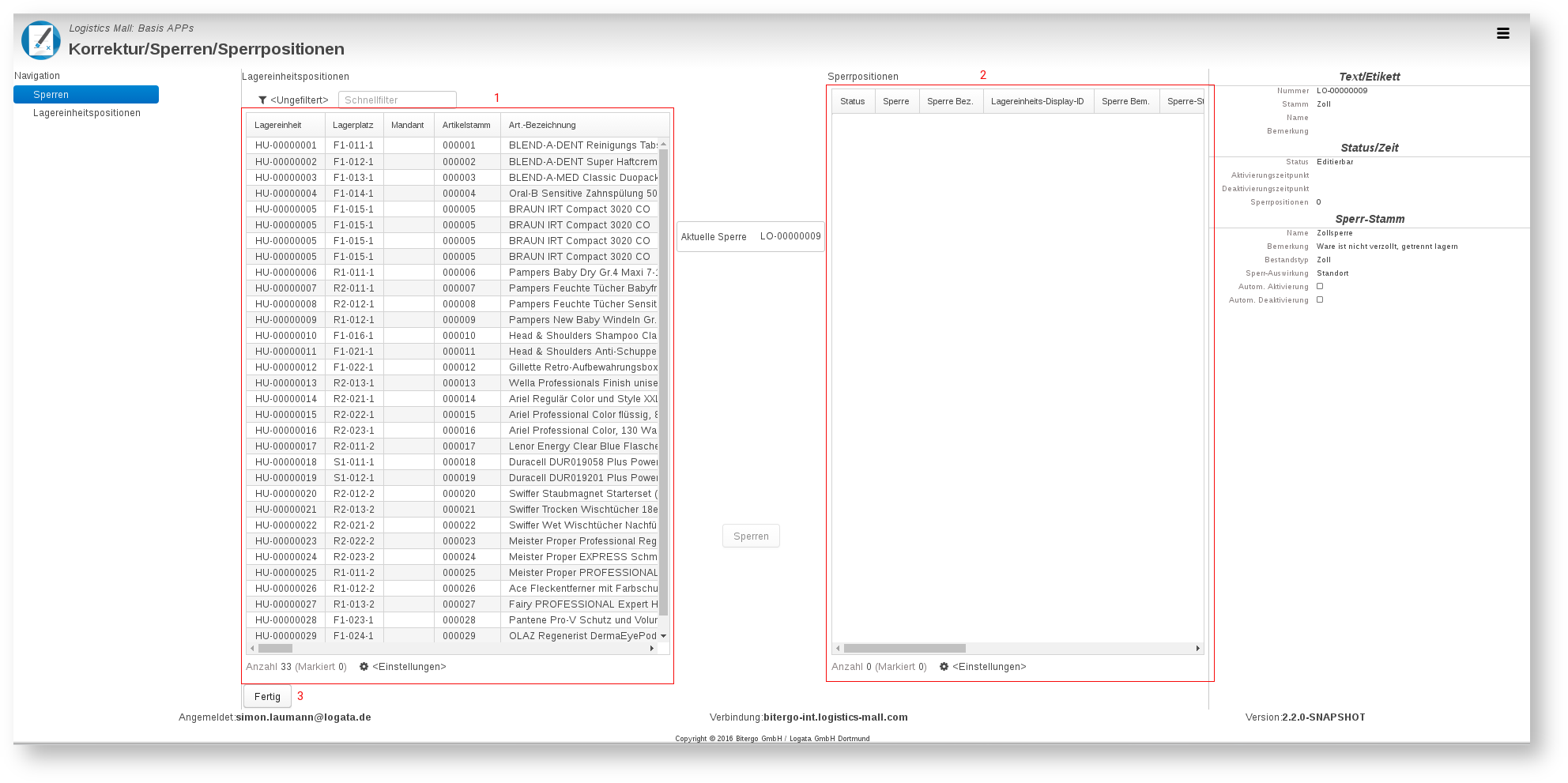1568x783 pixels.
Task: Click horizontal scrollbar thumb of Lagereinheiten table
Action: [275, 649]
